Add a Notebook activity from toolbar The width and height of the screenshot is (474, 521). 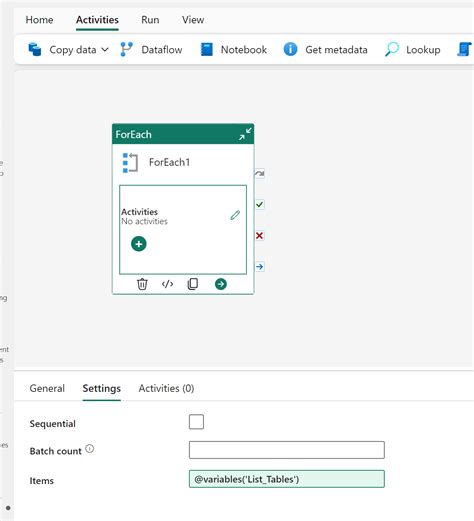pyautogui.click(x=233, y=50)
